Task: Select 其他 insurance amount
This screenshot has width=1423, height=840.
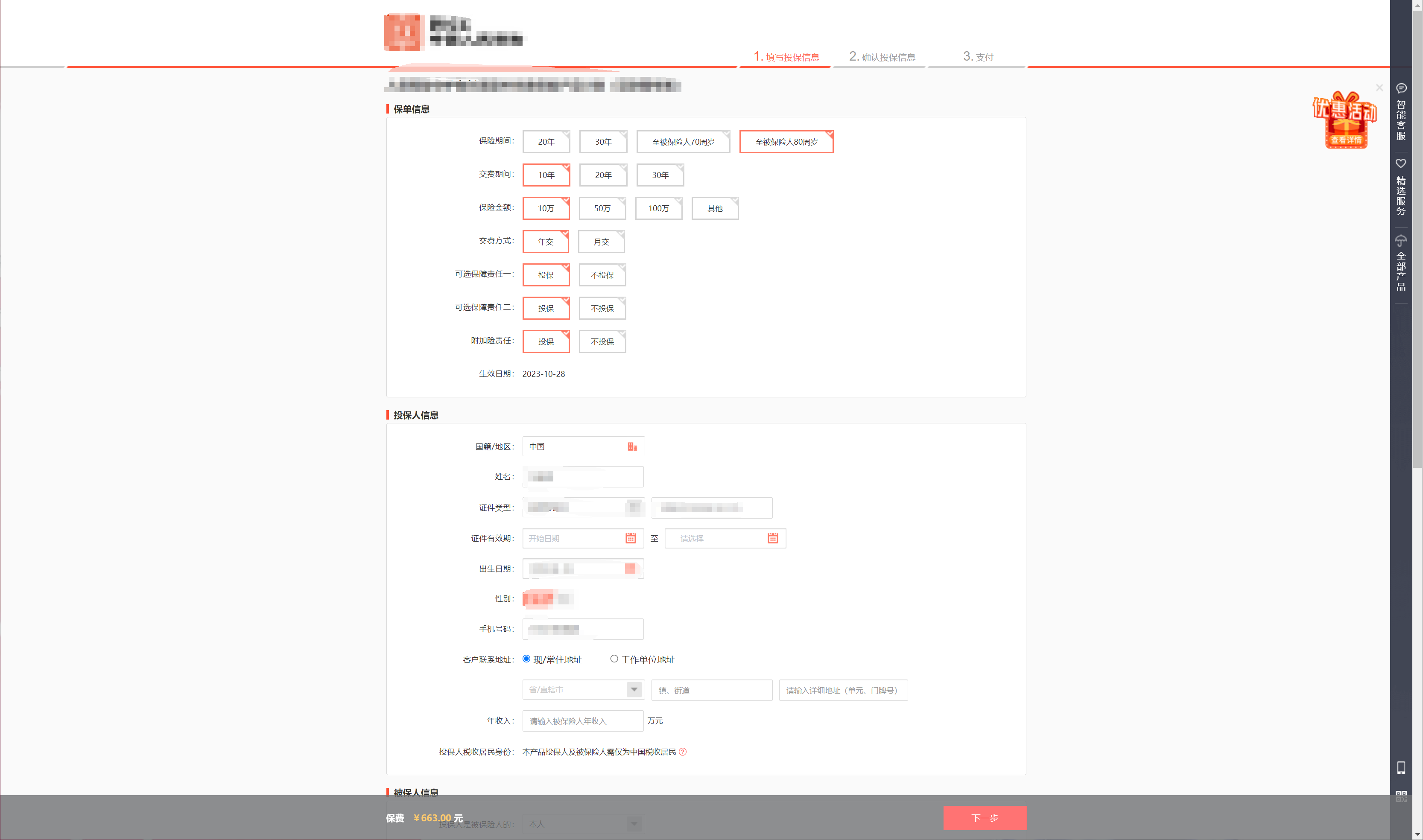Action: point(715,208)
